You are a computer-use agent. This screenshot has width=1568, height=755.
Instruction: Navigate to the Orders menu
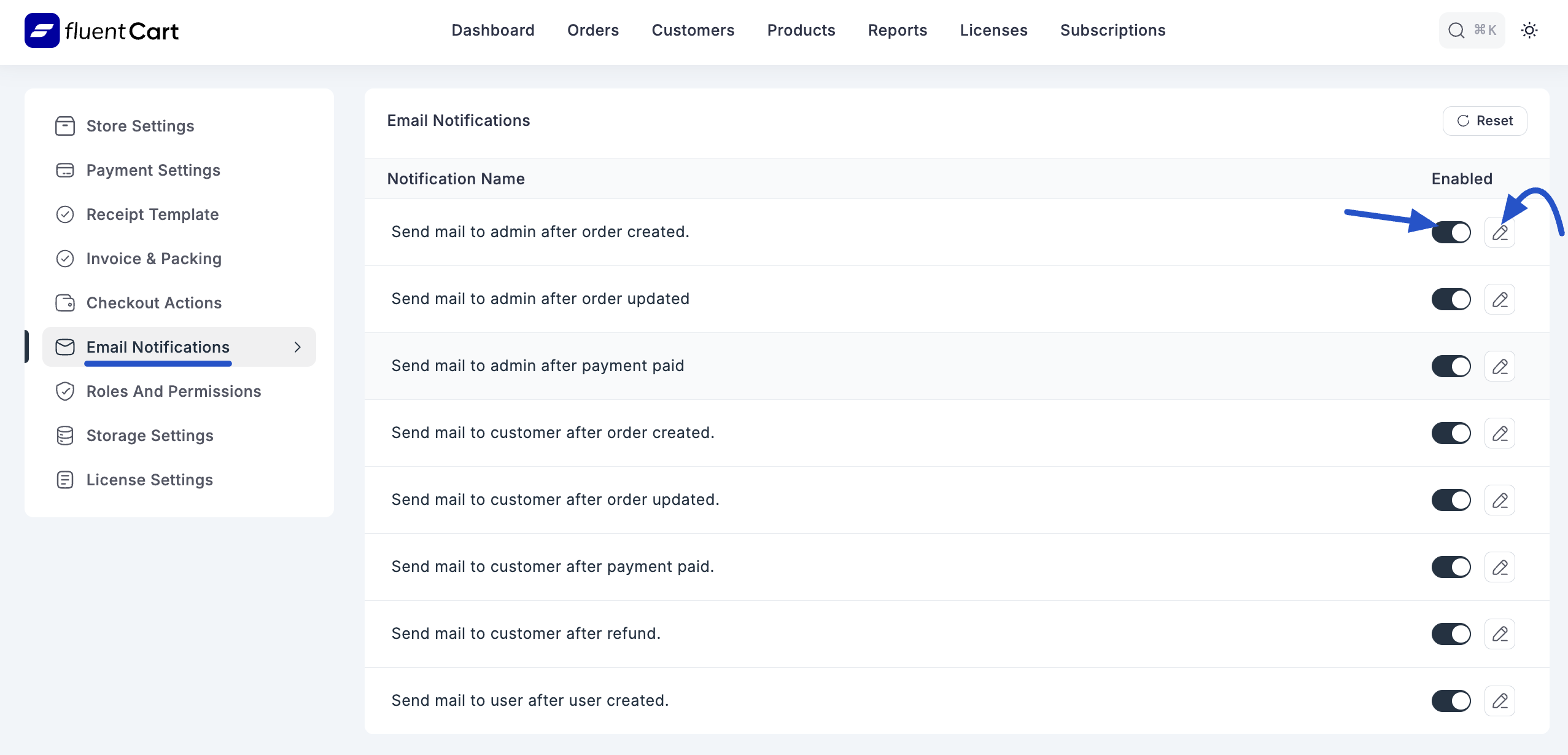click(x=592, y=30)
